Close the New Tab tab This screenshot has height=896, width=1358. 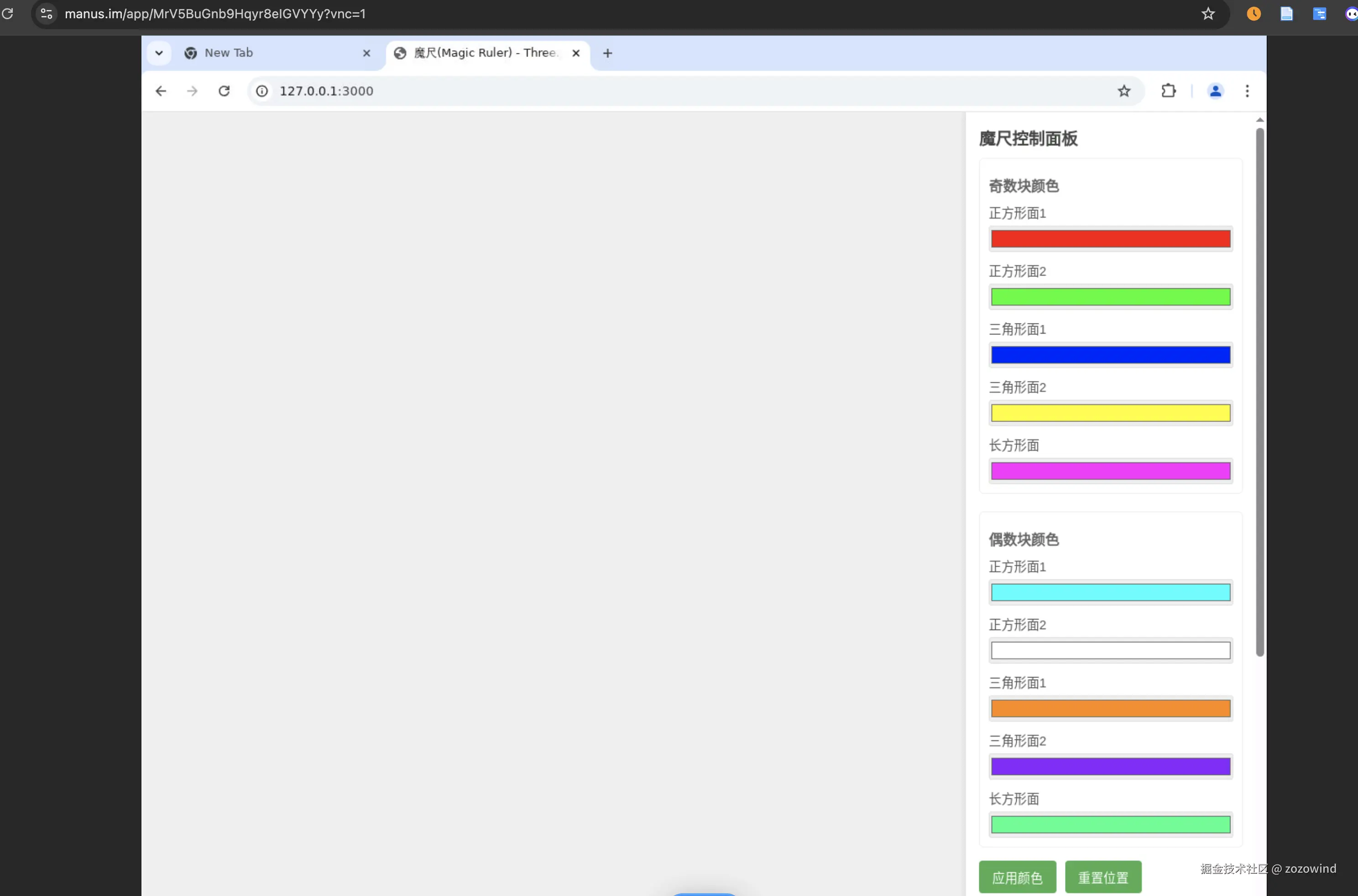(366, 53)
